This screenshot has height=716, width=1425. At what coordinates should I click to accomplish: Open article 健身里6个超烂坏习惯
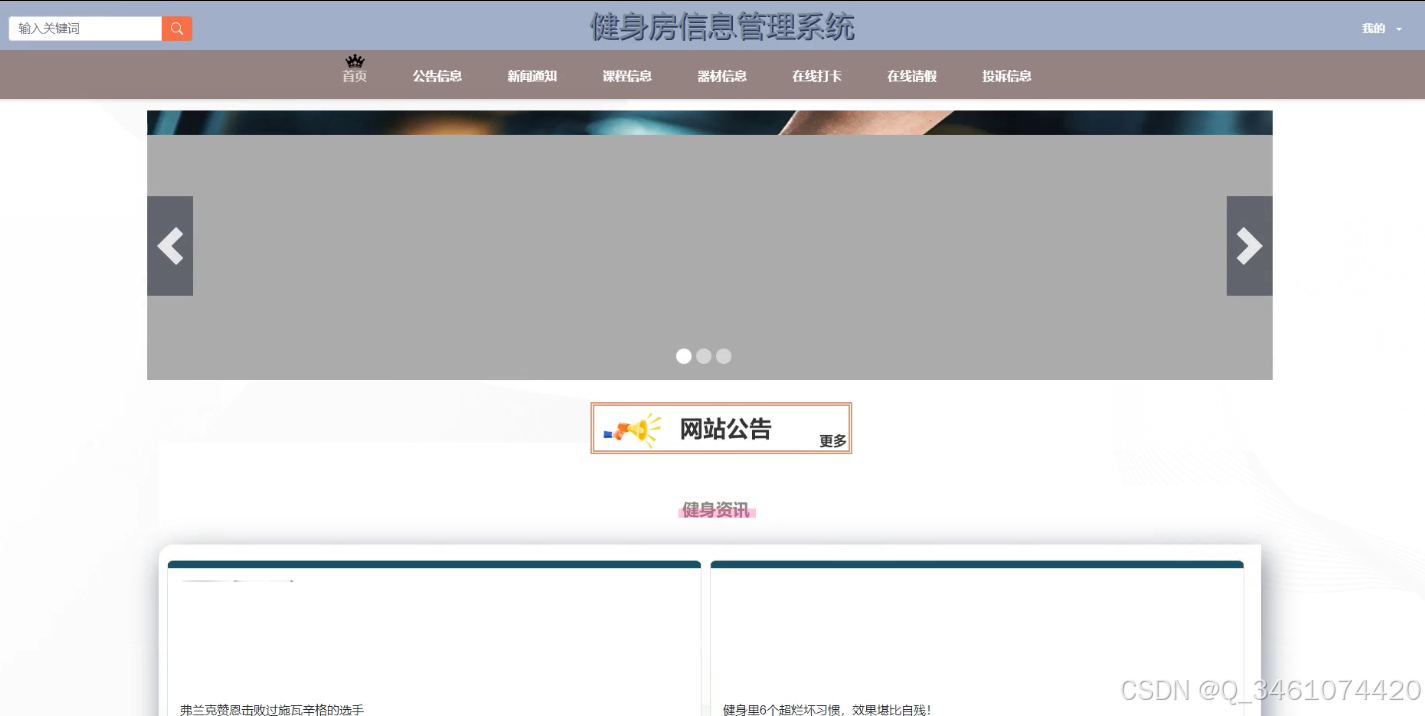tap(827, 710)
